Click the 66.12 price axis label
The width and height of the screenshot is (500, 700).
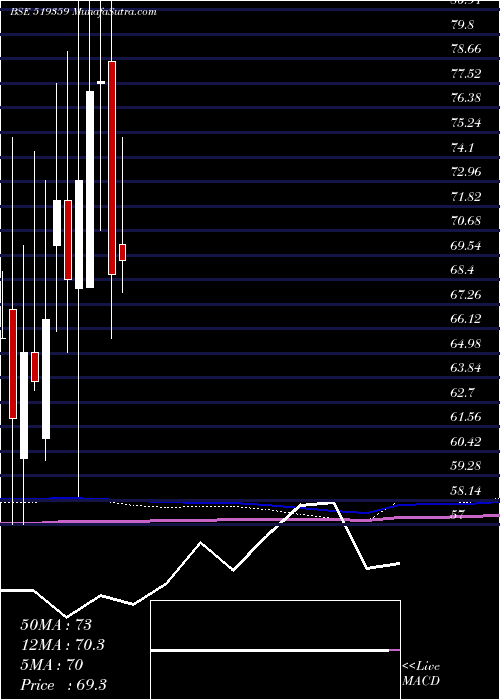(x=466, y=319)
